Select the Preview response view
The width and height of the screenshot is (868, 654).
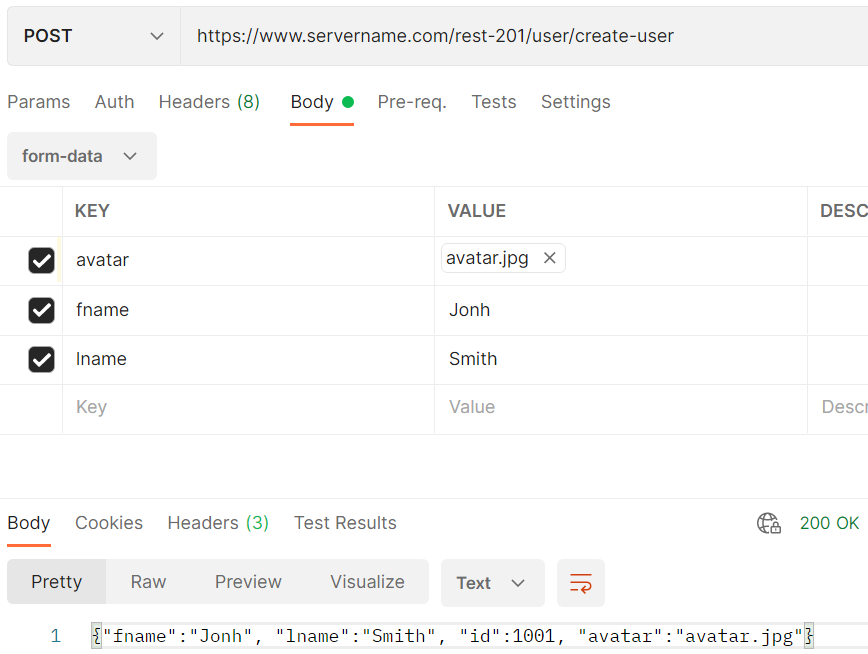(x=248, y=582)
